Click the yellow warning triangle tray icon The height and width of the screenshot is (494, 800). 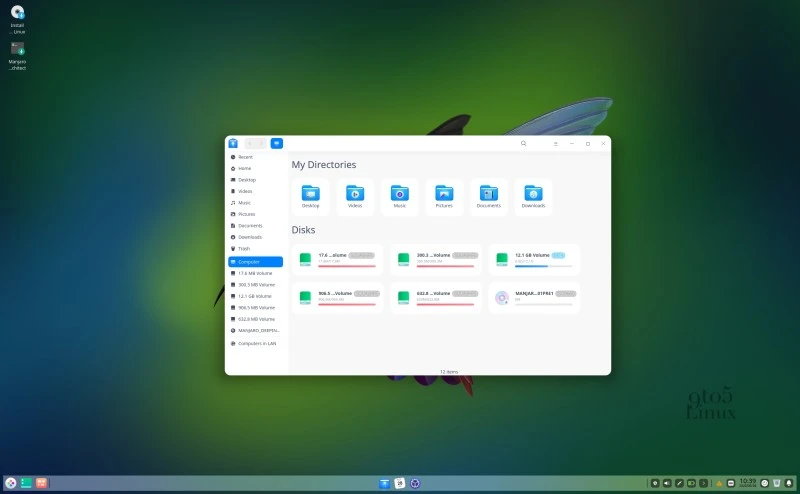coord(719,483)
